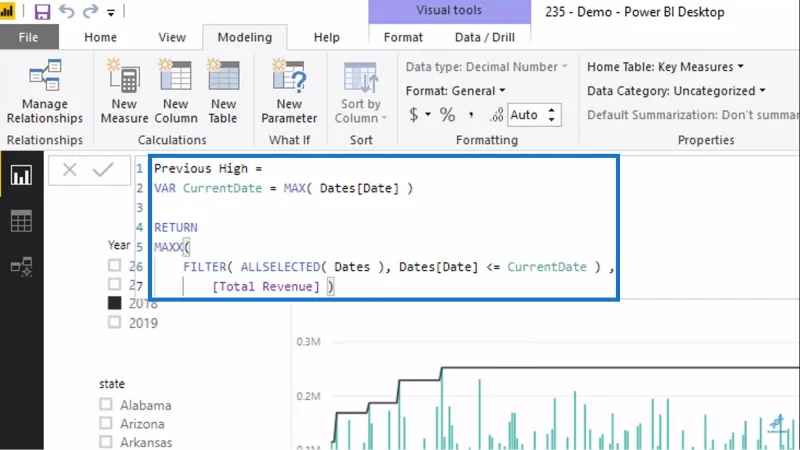800x450 pixels.
Task: Open the Data Category Uncategorized dropdown
Action: [x=677, y=91]
